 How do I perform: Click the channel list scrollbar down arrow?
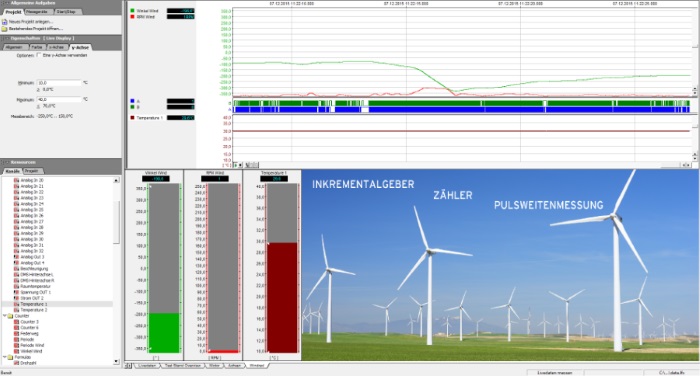click(x=117, y=362)
